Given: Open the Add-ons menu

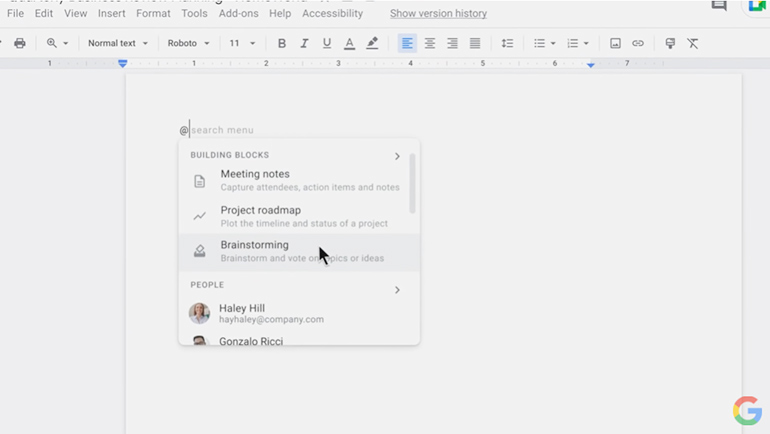Looking at the screenshot, I should pyautogui.click(x=239, y=13).
